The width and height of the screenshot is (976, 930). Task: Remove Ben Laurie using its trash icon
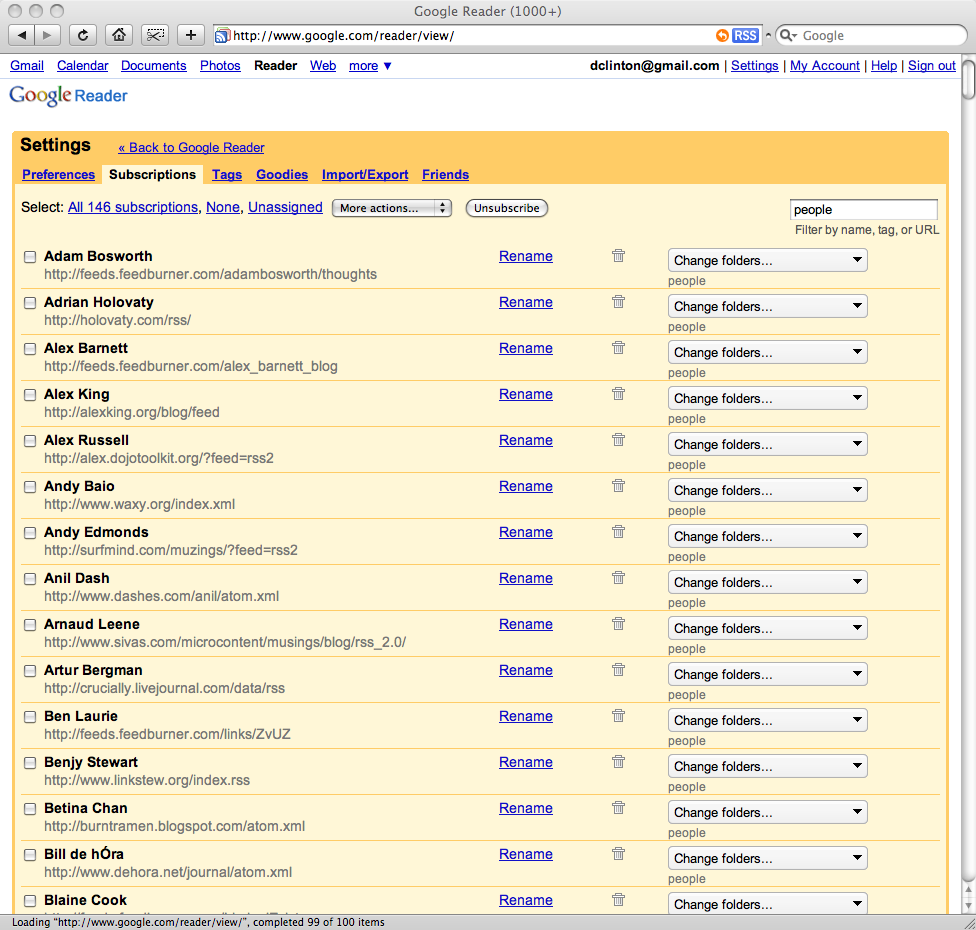click(618, 716)
